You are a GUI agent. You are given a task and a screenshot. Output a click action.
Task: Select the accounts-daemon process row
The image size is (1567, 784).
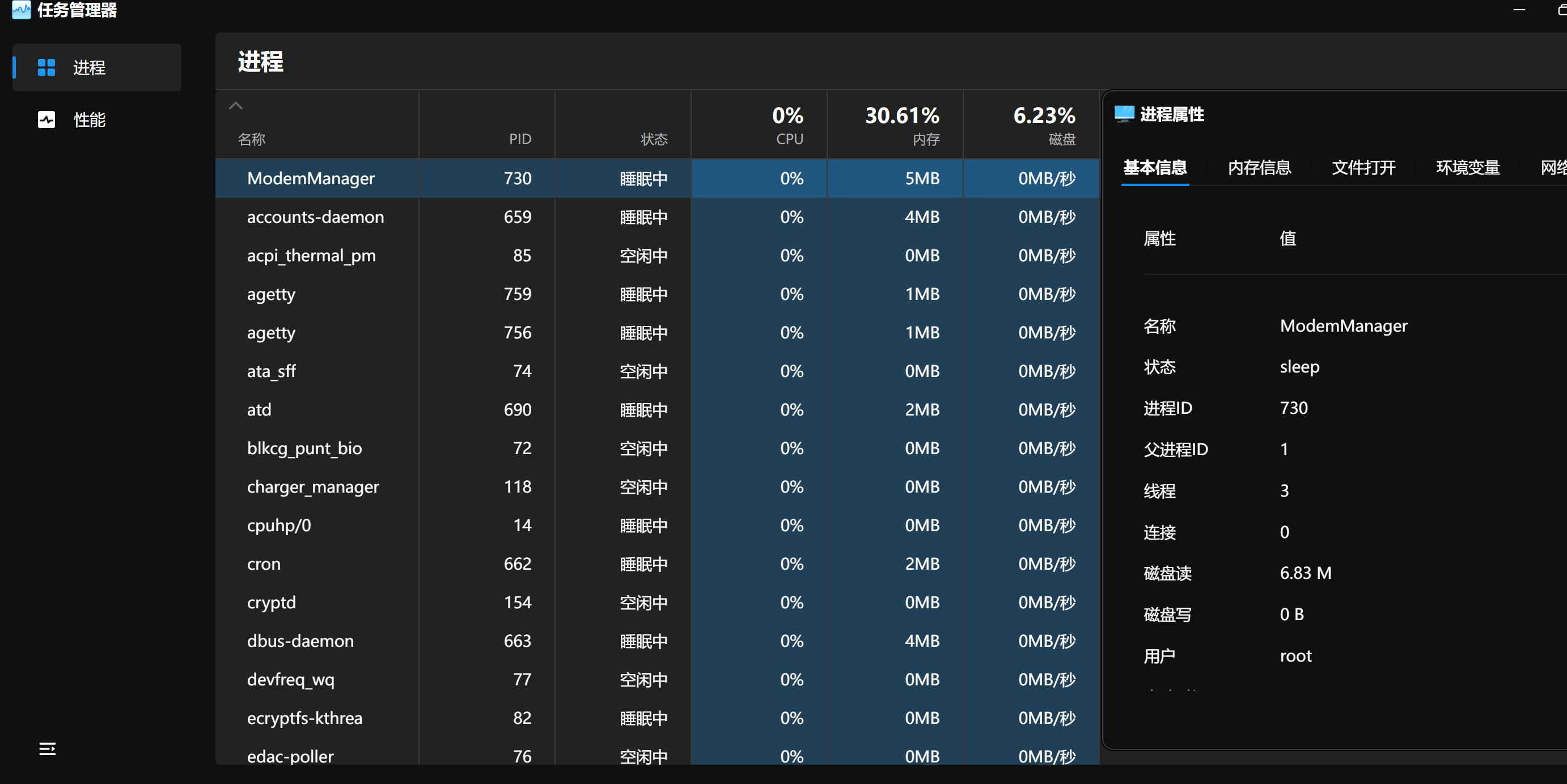(x=315, y=217)
